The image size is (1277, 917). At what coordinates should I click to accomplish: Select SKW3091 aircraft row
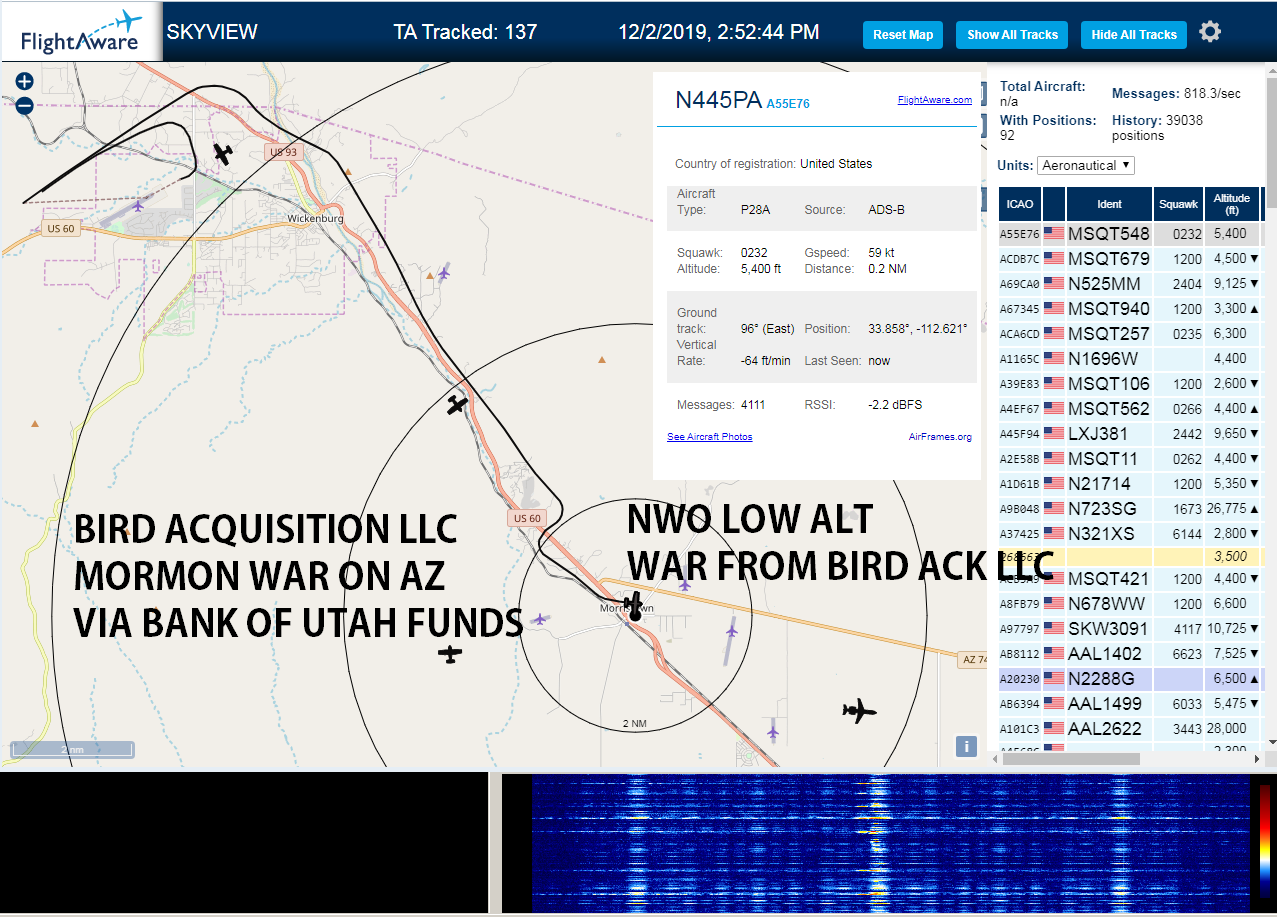[x=1130, y=629]
